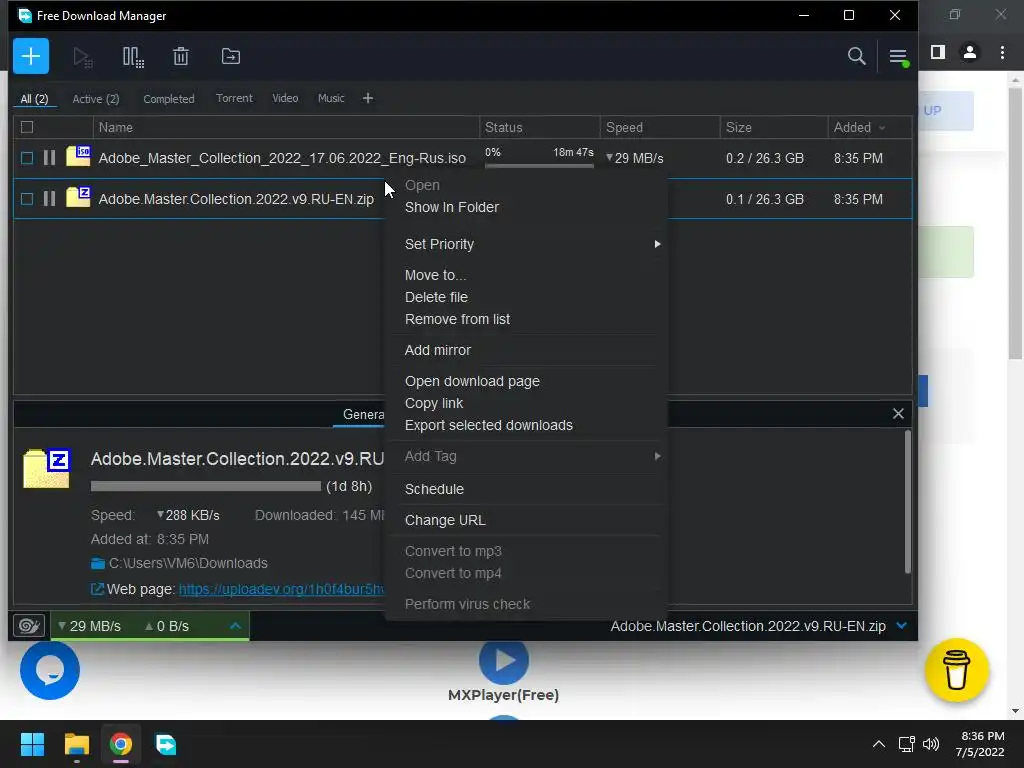The image size is (1024, 768).
Task: Switch to the Active (2) tab
Action: pyautogui.click(x=95, y=99)
